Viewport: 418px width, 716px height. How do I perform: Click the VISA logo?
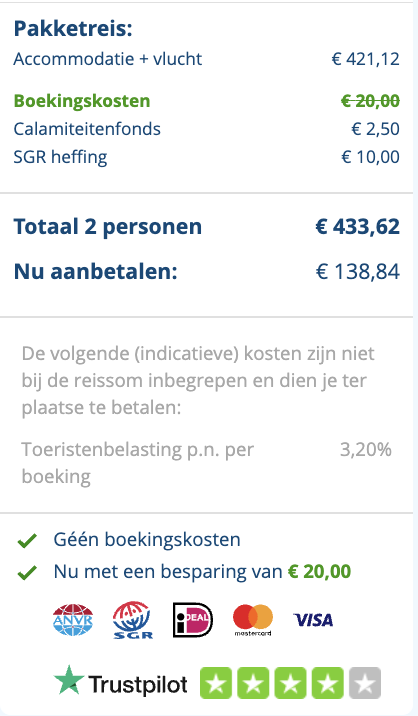coord(313,620)
